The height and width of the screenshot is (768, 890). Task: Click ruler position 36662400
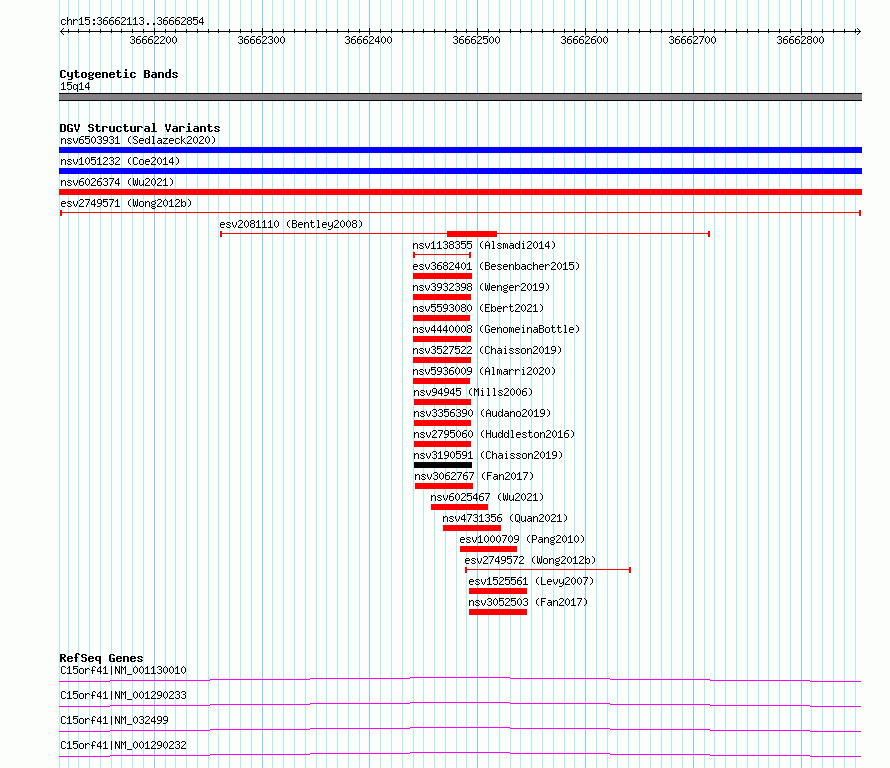(x=368, y=40)
